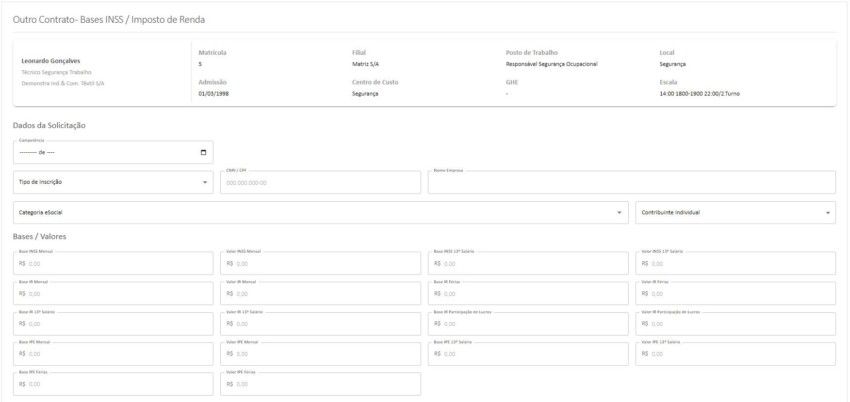This screenshot has width=850, height=402.
Task: Click the Competência month field
Action: point(28,153)
